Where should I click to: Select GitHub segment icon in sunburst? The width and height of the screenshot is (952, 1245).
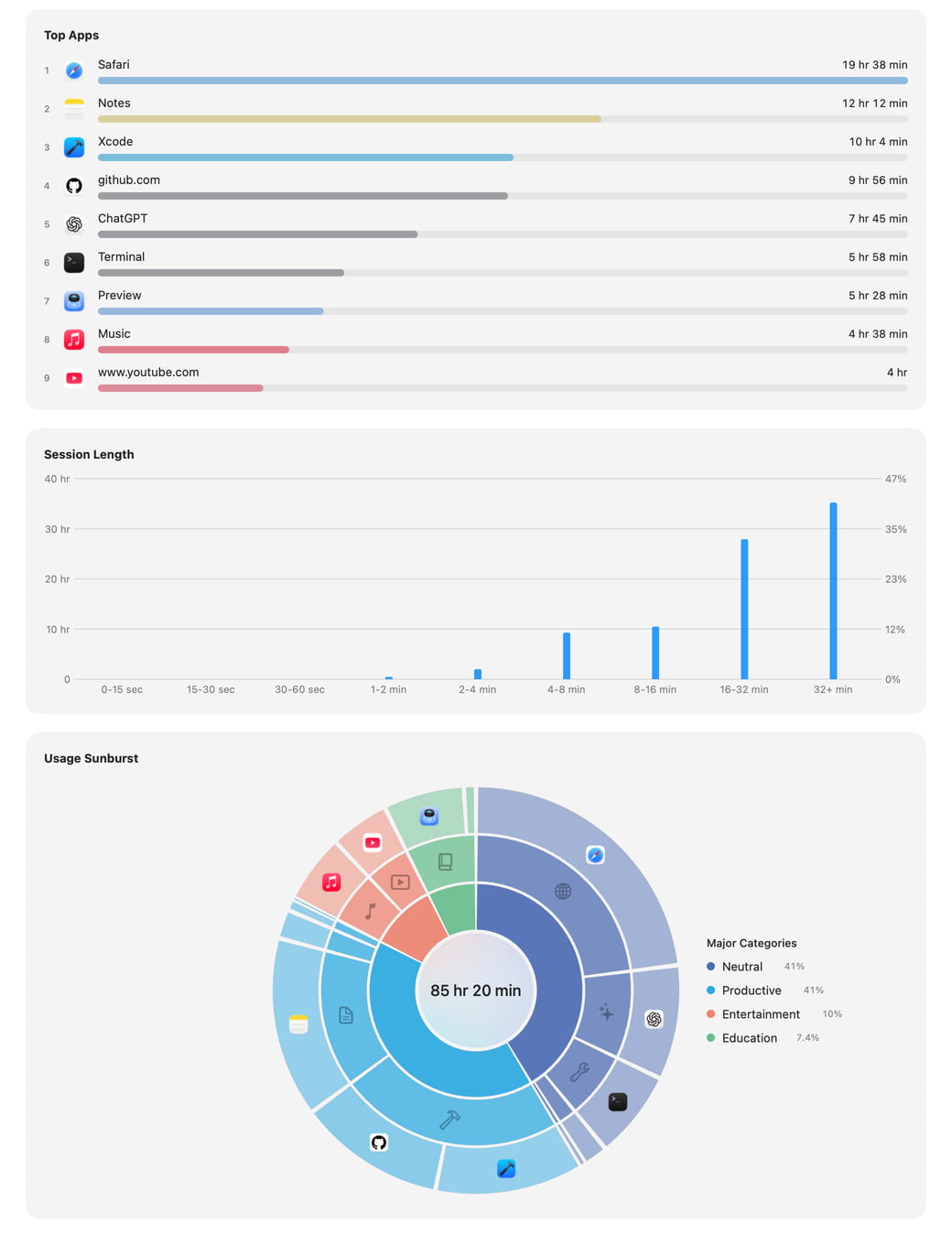(379, 1142)
